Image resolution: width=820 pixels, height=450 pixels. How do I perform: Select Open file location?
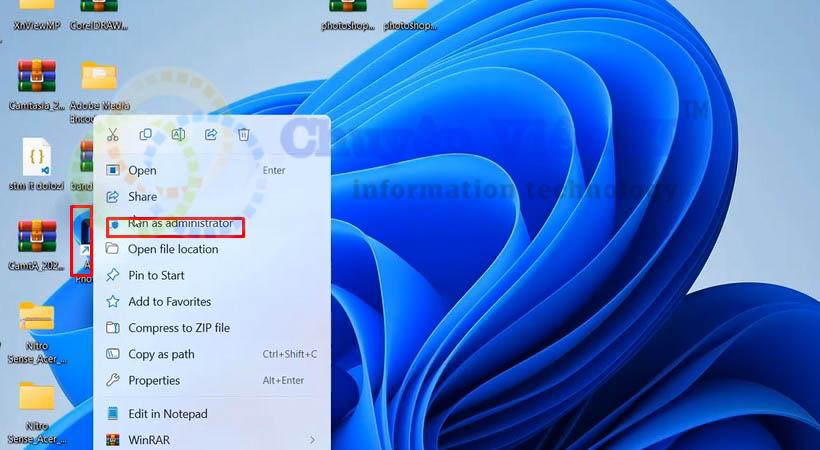pyautogui.click(x=212, y=249)
